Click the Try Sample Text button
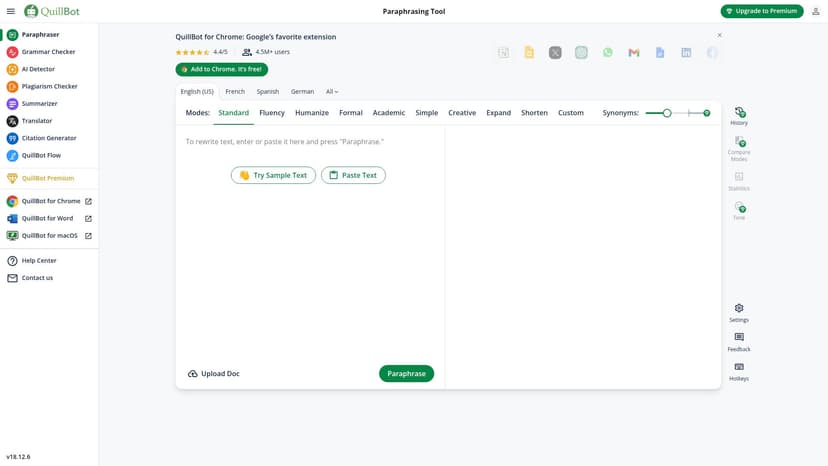Screen dimensions: 828x466 [x=273, y=175]
